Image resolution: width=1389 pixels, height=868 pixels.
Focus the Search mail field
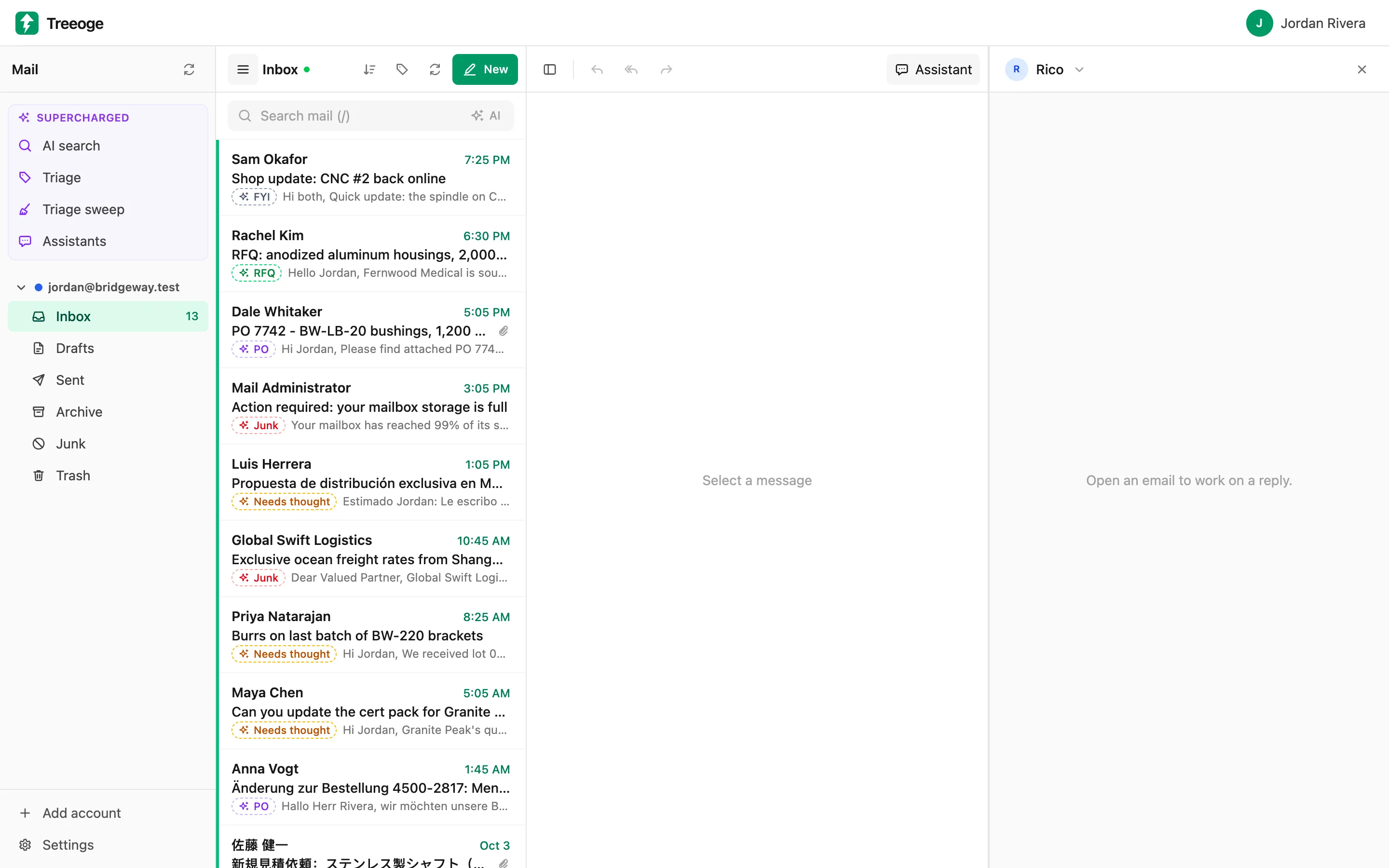point(371,116)
